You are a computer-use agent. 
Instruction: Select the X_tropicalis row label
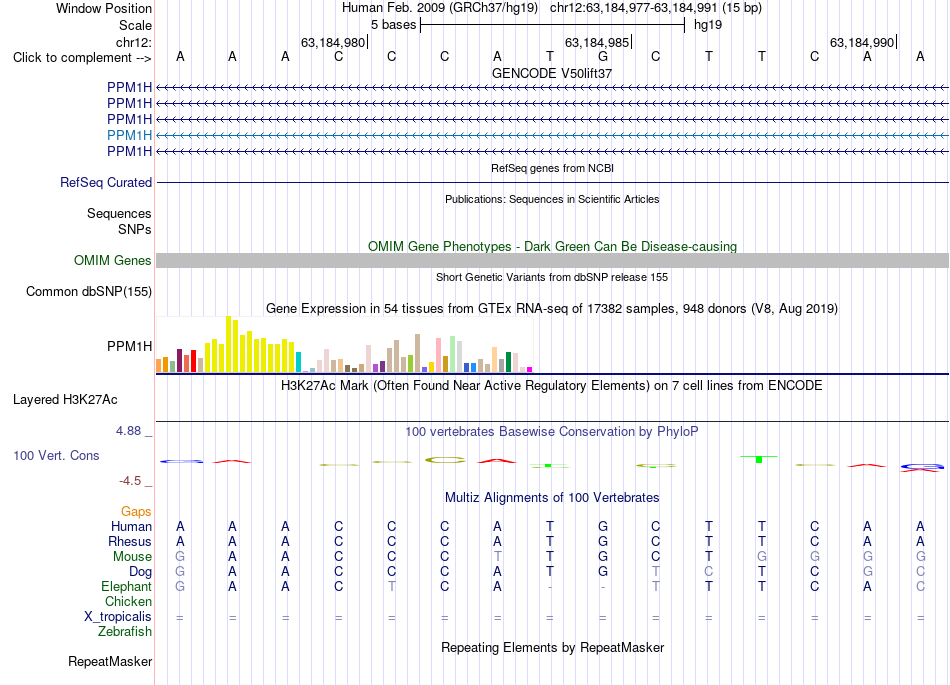pyautogui.click(x=118, y=617)
